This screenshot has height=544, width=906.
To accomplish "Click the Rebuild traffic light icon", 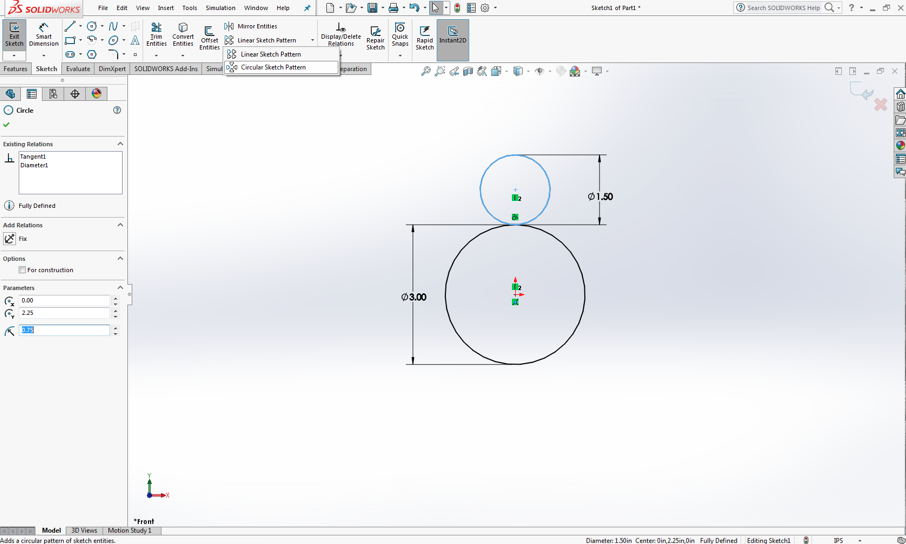I will (457, 8).
